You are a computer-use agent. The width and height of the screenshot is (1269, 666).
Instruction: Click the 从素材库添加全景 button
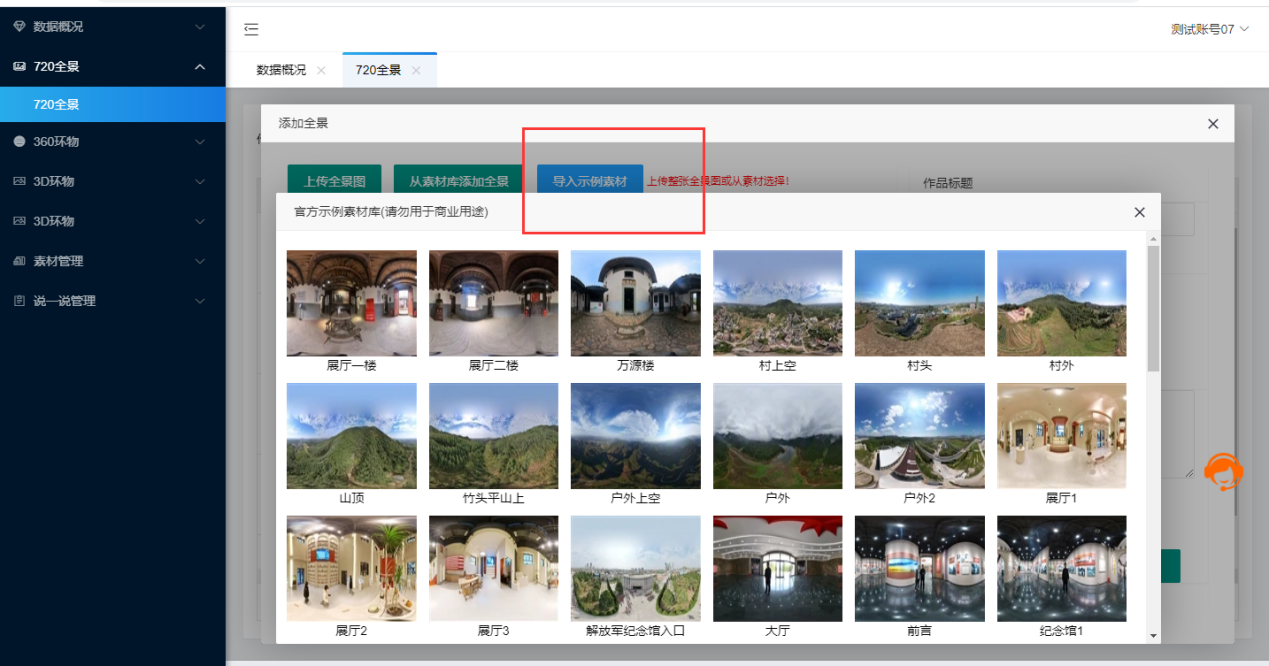(x=459, y=181)
